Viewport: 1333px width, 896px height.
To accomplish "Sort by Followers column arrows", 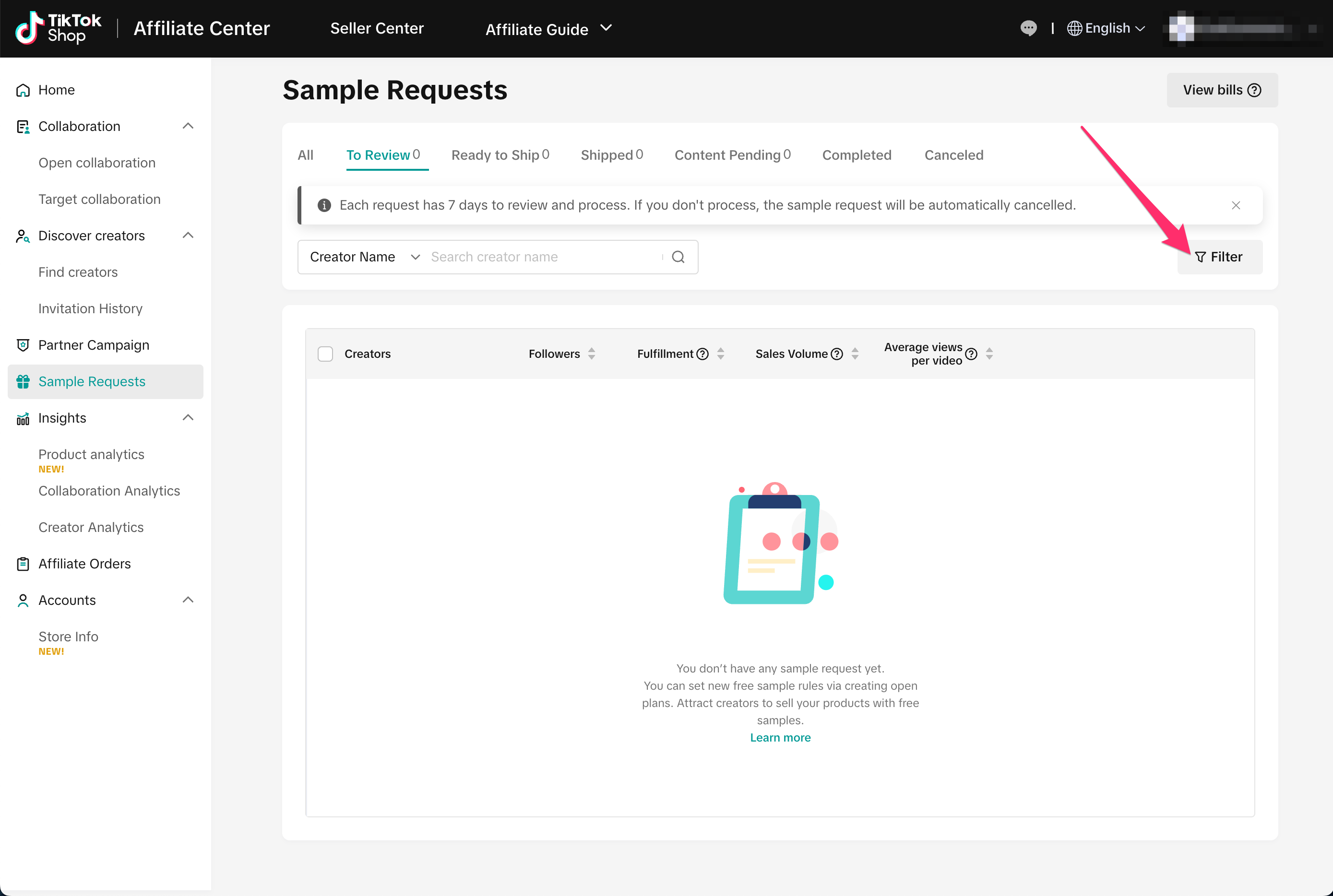I will (x=592, y=354).
